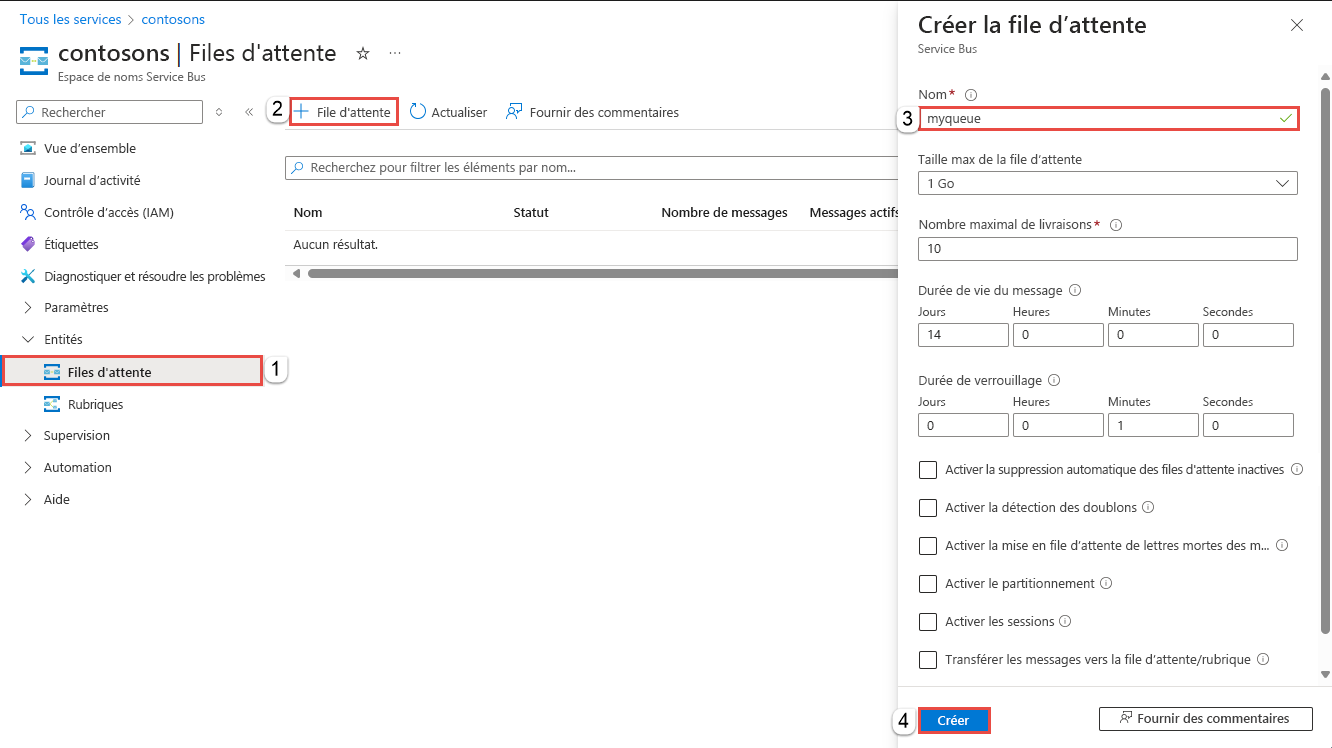Click the info icon for Transférer les messages option

[1263, 659]
